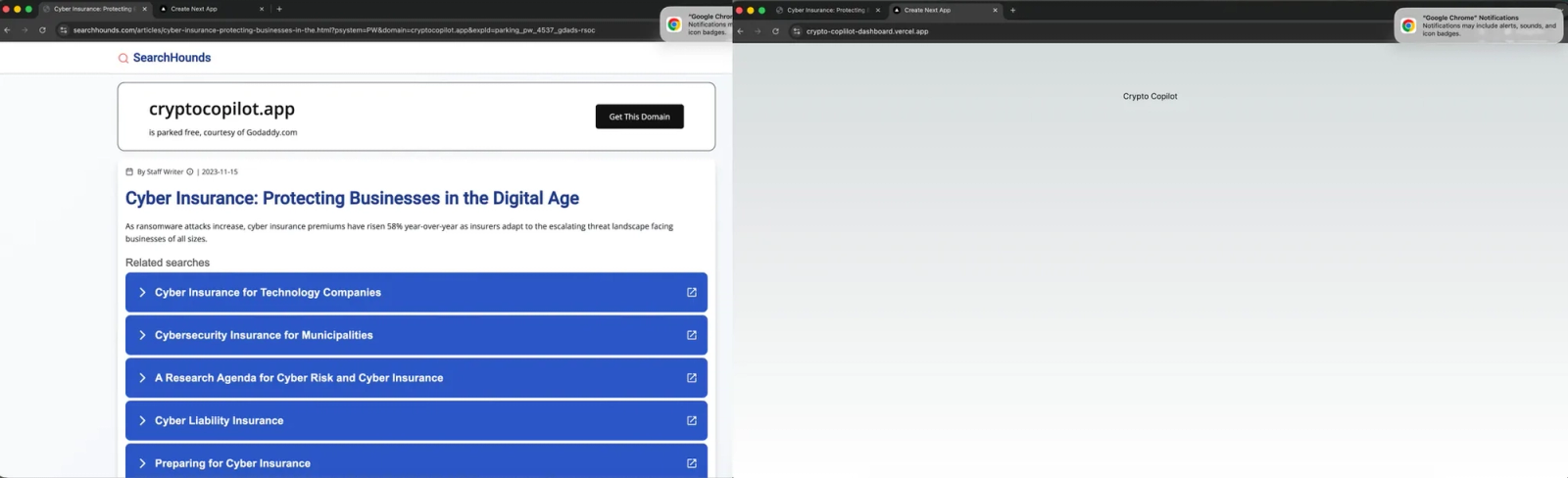Open site info icon in left window address bar
Screen dimensions: 1568x478
(64, 30)
